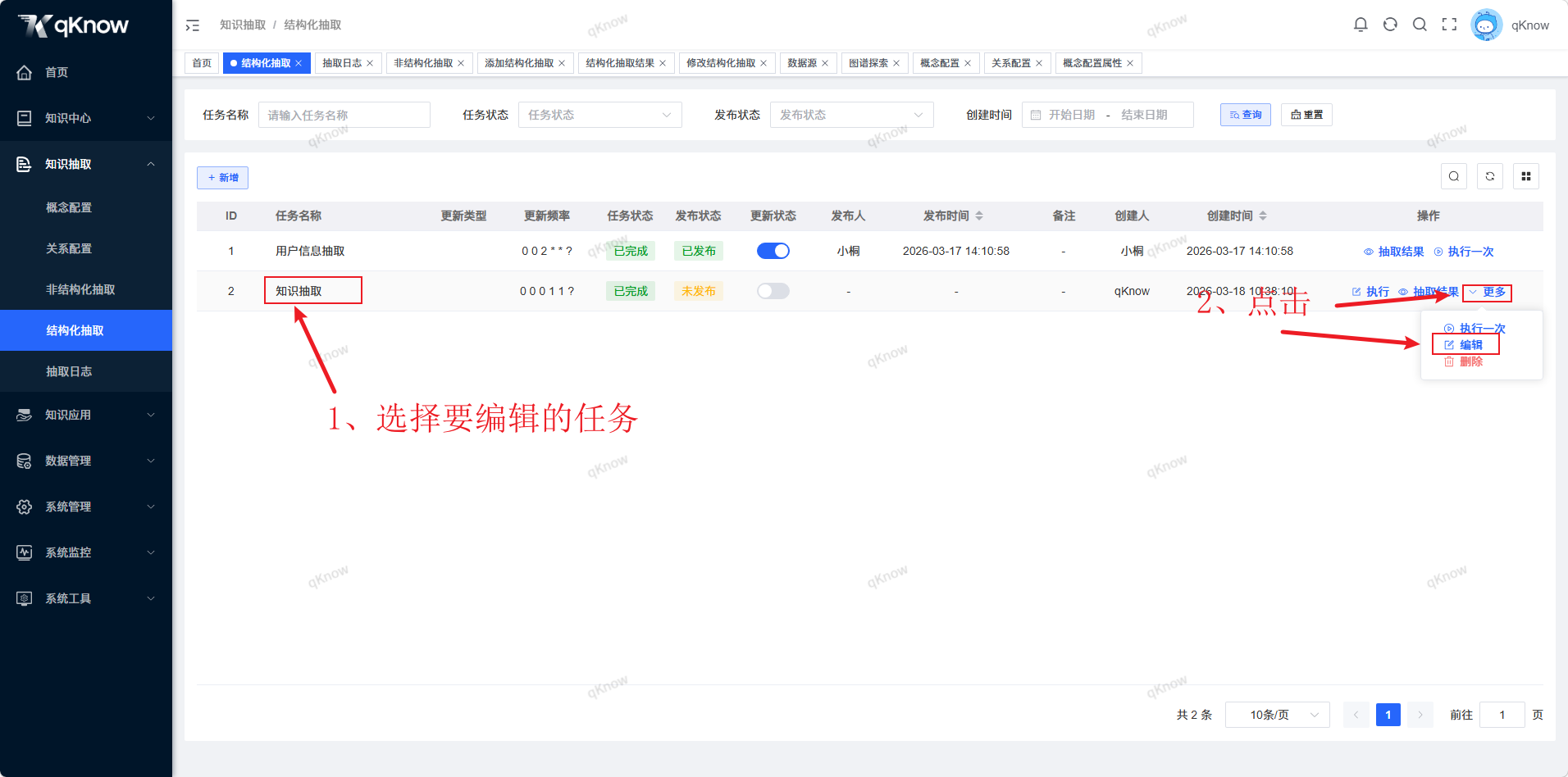Open 关系配置 sidebar submenu item

click(86, 248)
